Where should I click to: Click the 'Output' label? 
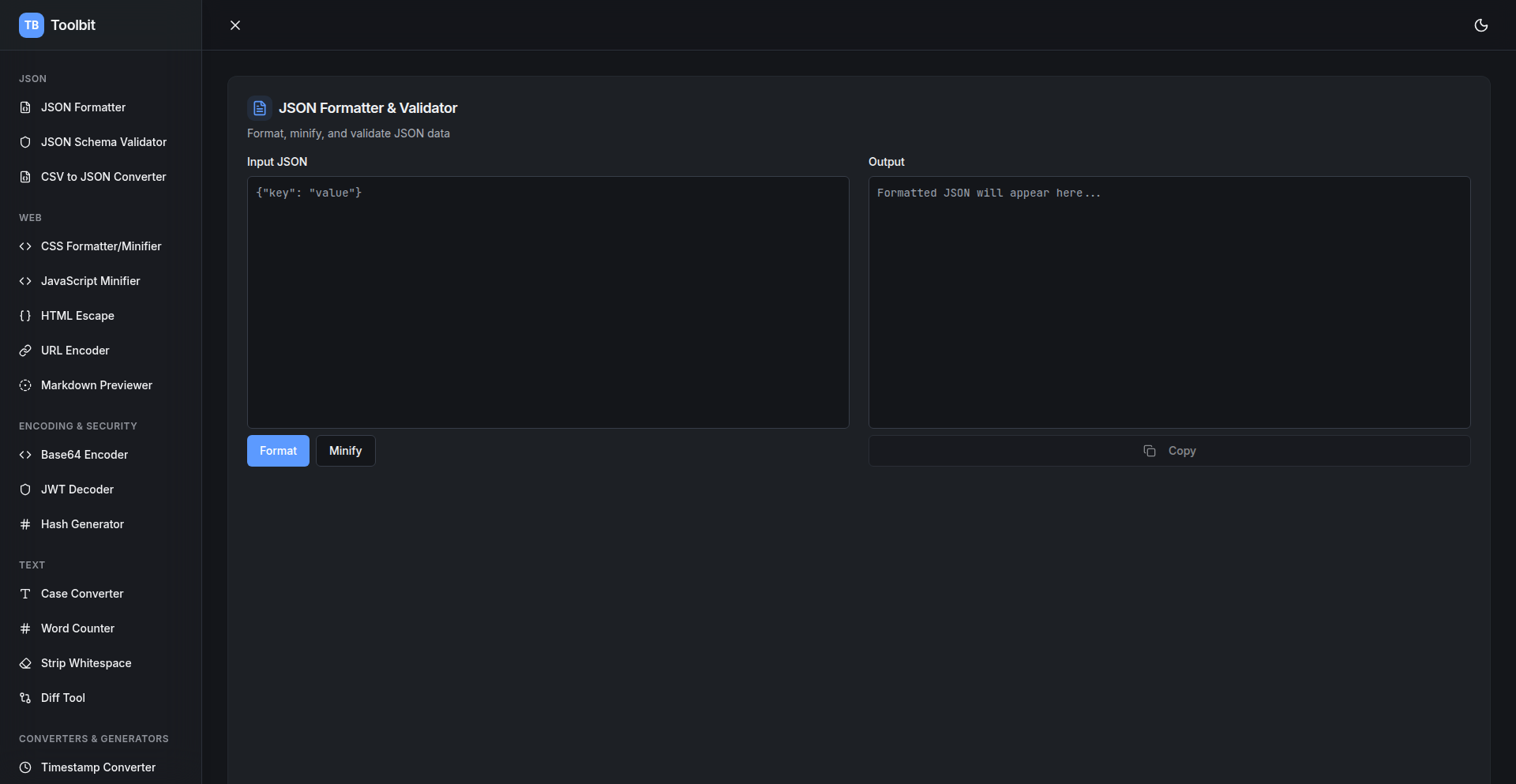(887, 162)
